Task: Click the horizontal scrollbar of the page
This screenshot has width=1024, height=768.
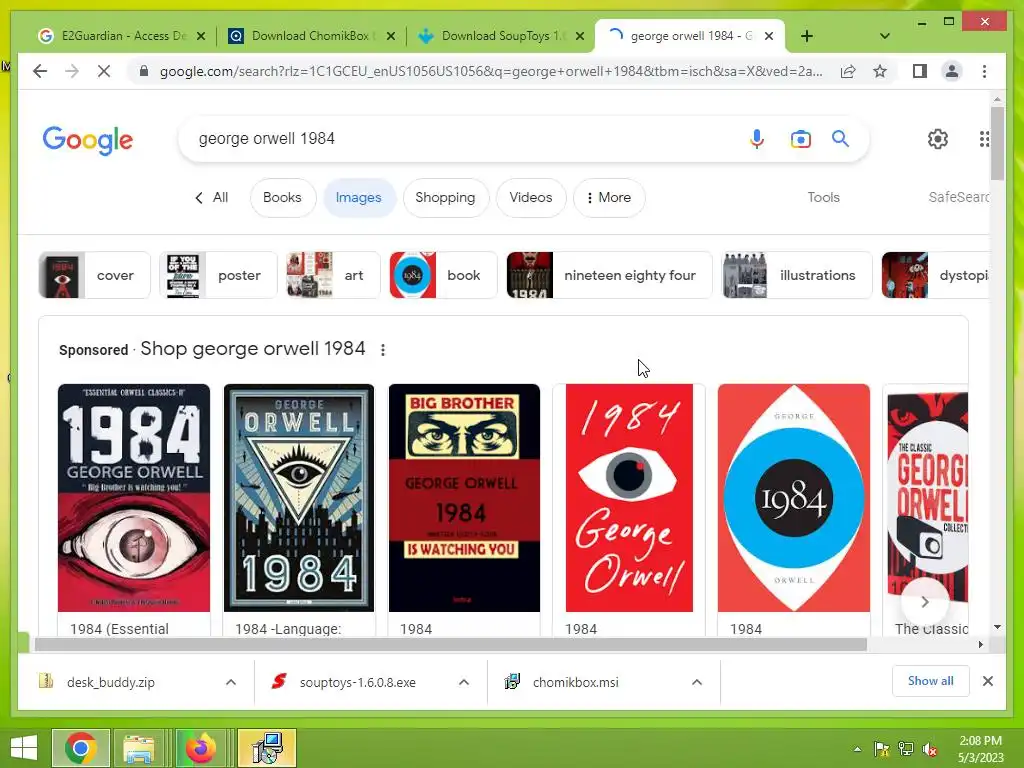Action: click(x=451, y=645)
